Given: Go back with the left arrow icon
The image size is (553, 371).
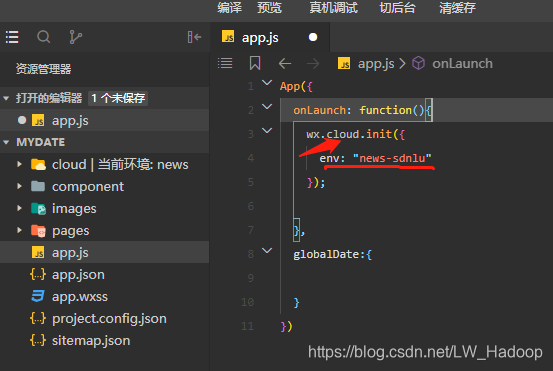Looking at the screenshot, I should pos(285,63).
